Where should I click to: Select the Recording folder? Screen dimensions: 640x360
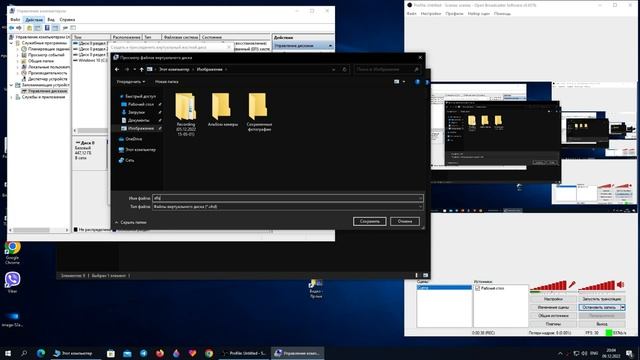click(186, 114)
